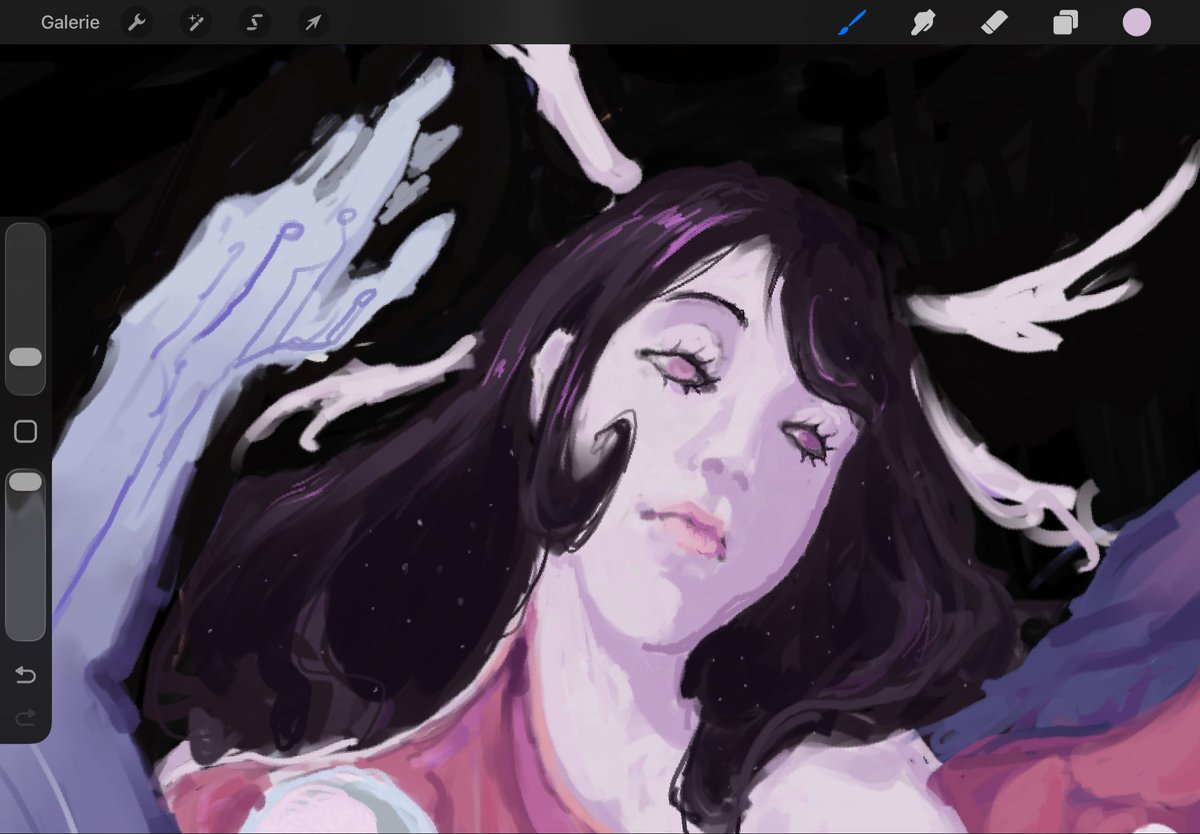
Task: Activate the Selection S-shaped tool
Action: 254,22
